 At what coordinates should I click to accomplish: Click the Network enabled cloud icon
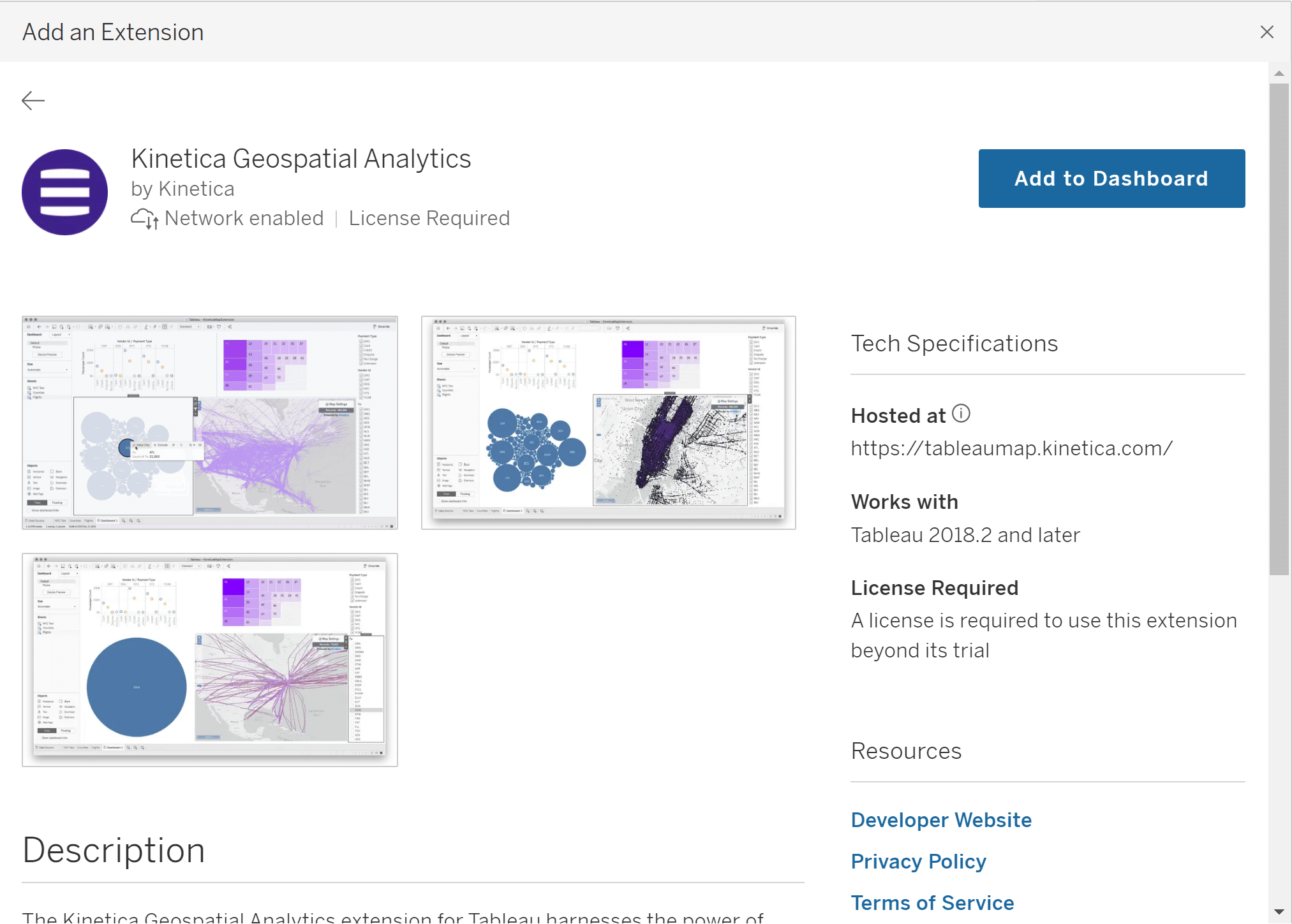[x=144, y=219]
